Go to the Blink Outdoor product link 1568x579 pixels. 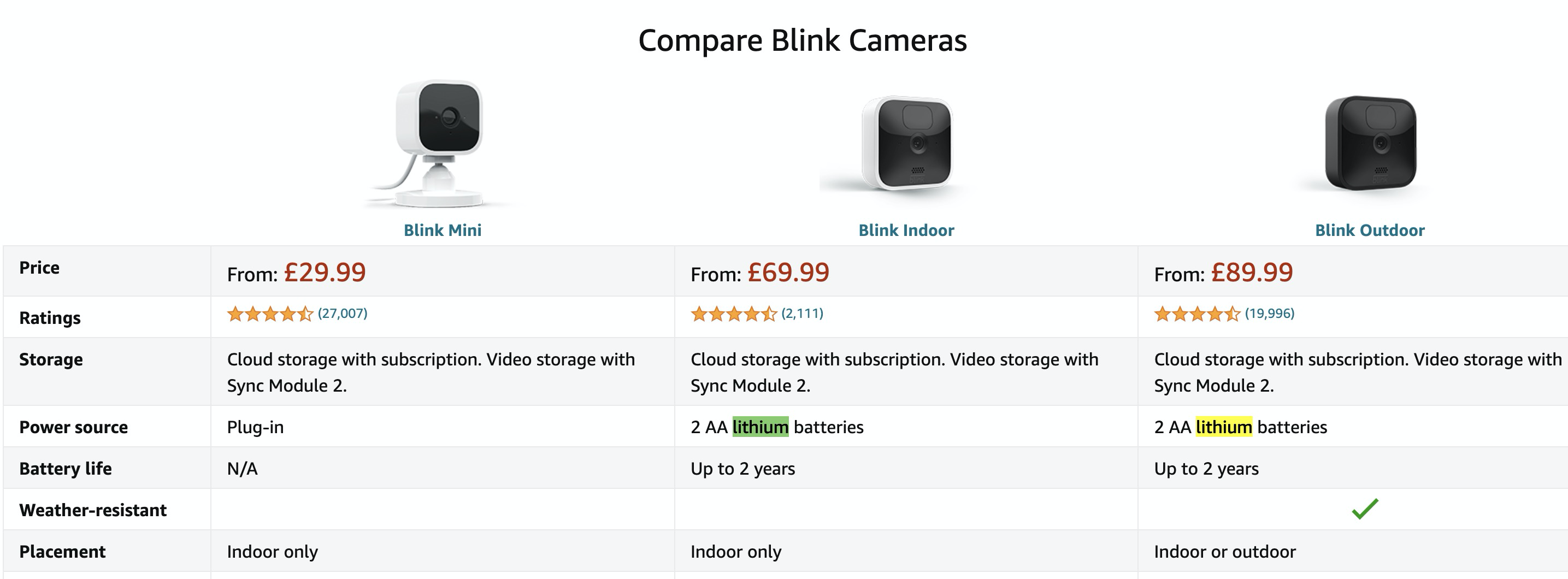pyautogui.click(x=1370, y=230)
